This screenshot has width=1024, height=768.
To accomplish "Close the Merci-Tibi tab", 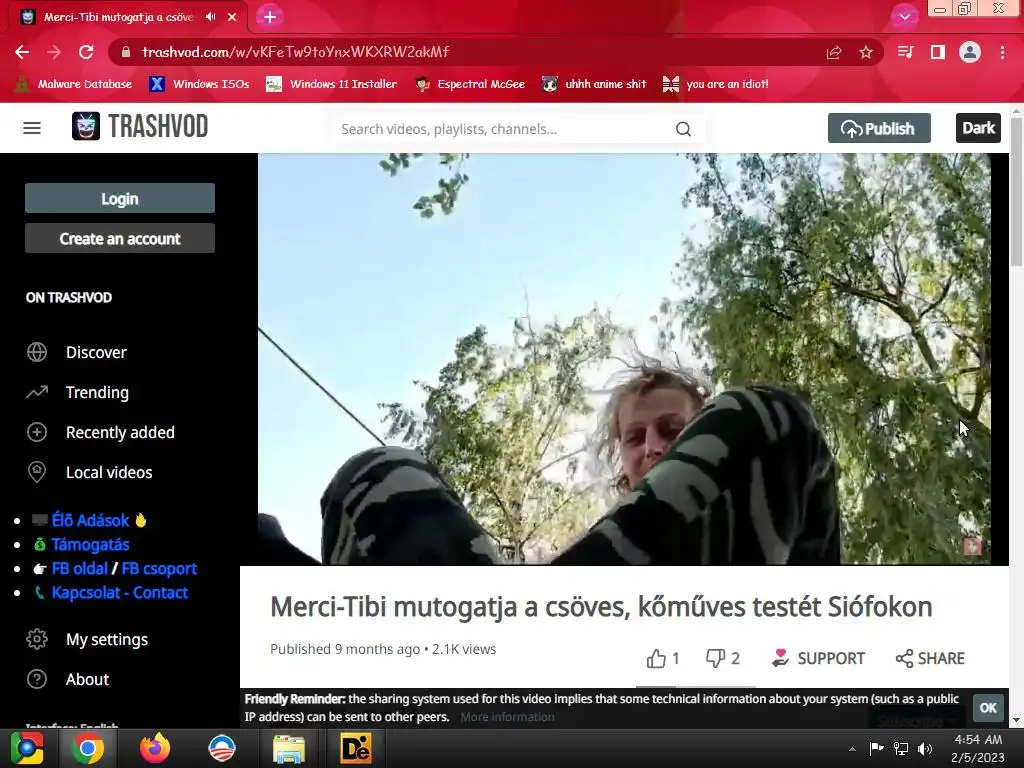I will 232,17.
